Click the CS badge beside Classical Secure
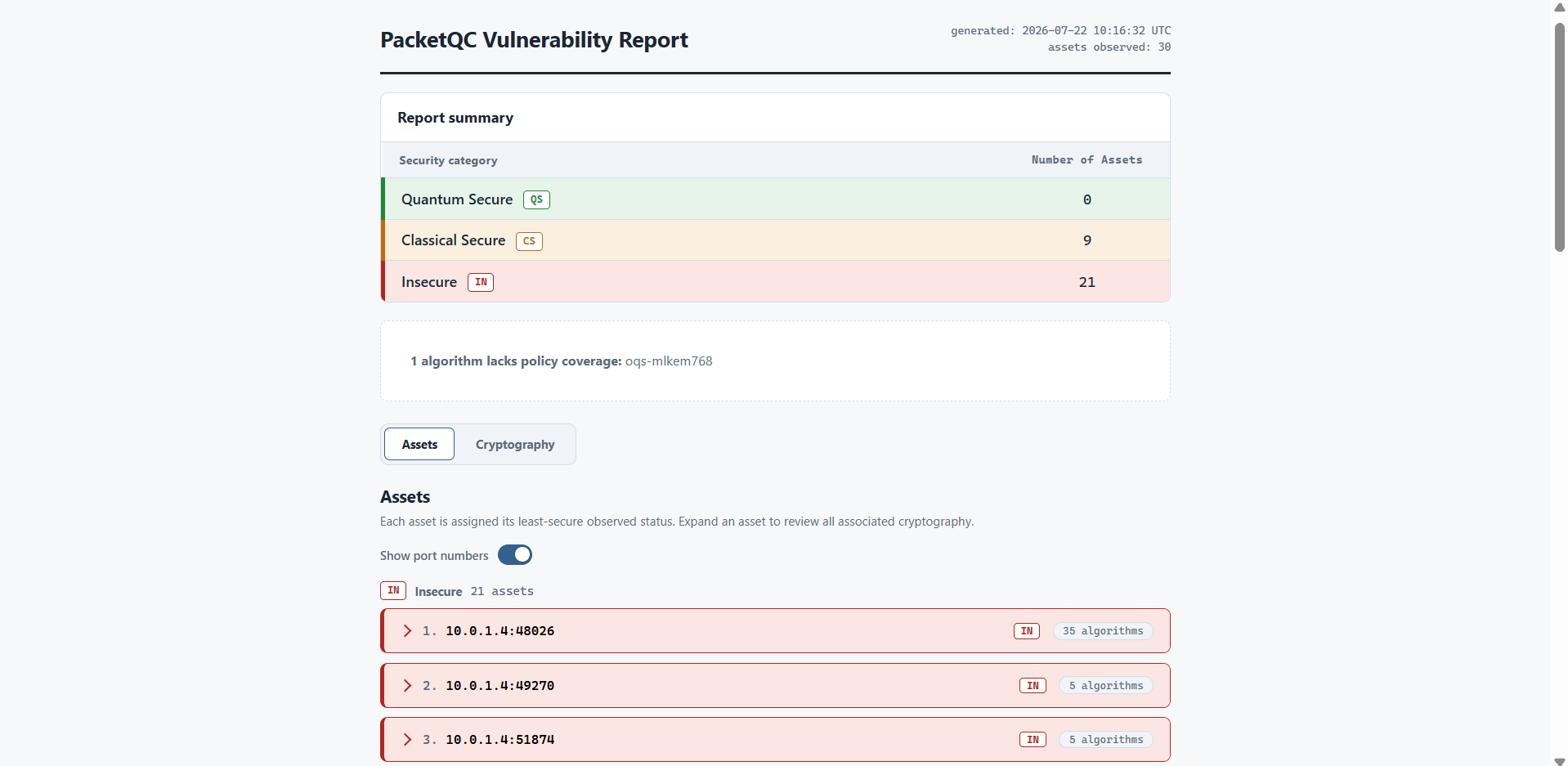This screenshot has height=766, width=1568. tap(529, 241)
